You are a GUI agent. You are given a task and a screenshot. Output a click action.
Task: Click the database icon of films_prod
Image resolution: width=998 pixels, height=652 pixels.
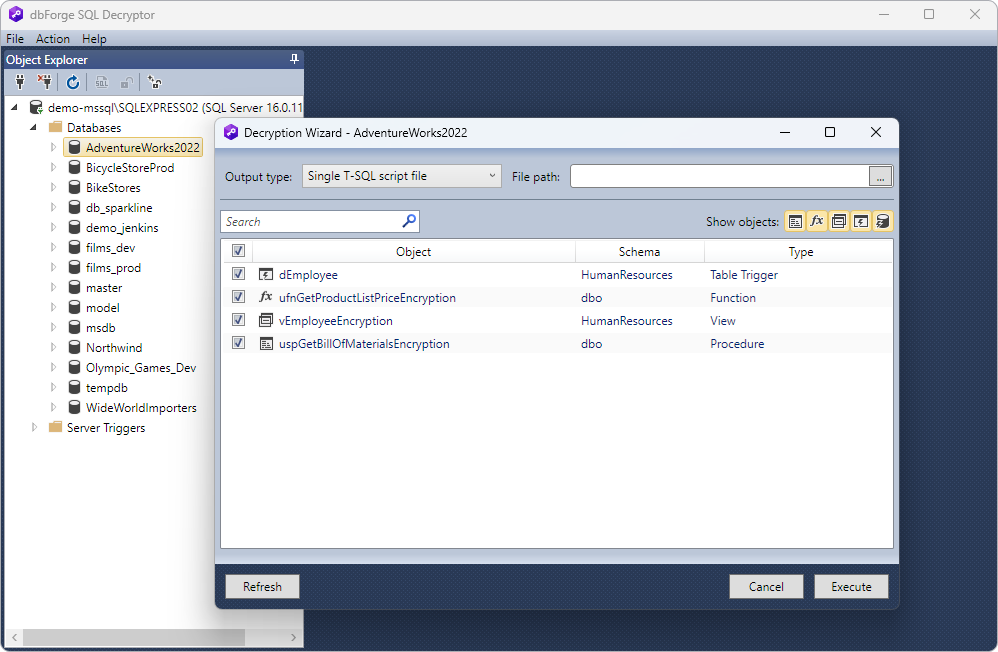click(74, 267)
